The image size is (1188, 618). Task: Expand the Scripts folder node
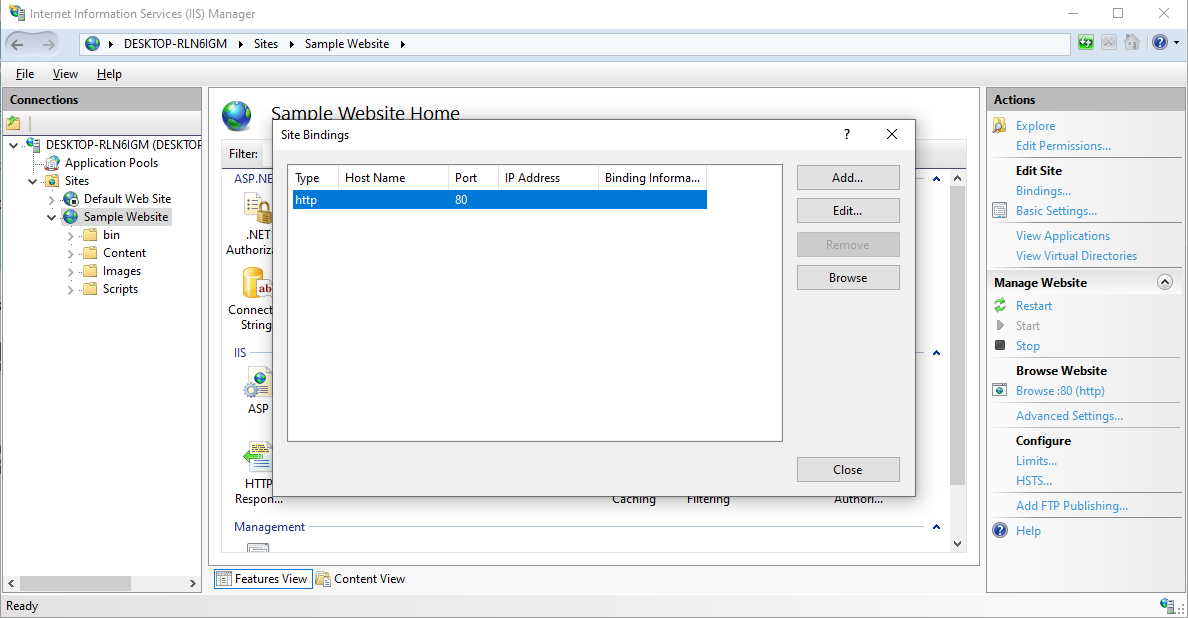(x=70, y=289)
